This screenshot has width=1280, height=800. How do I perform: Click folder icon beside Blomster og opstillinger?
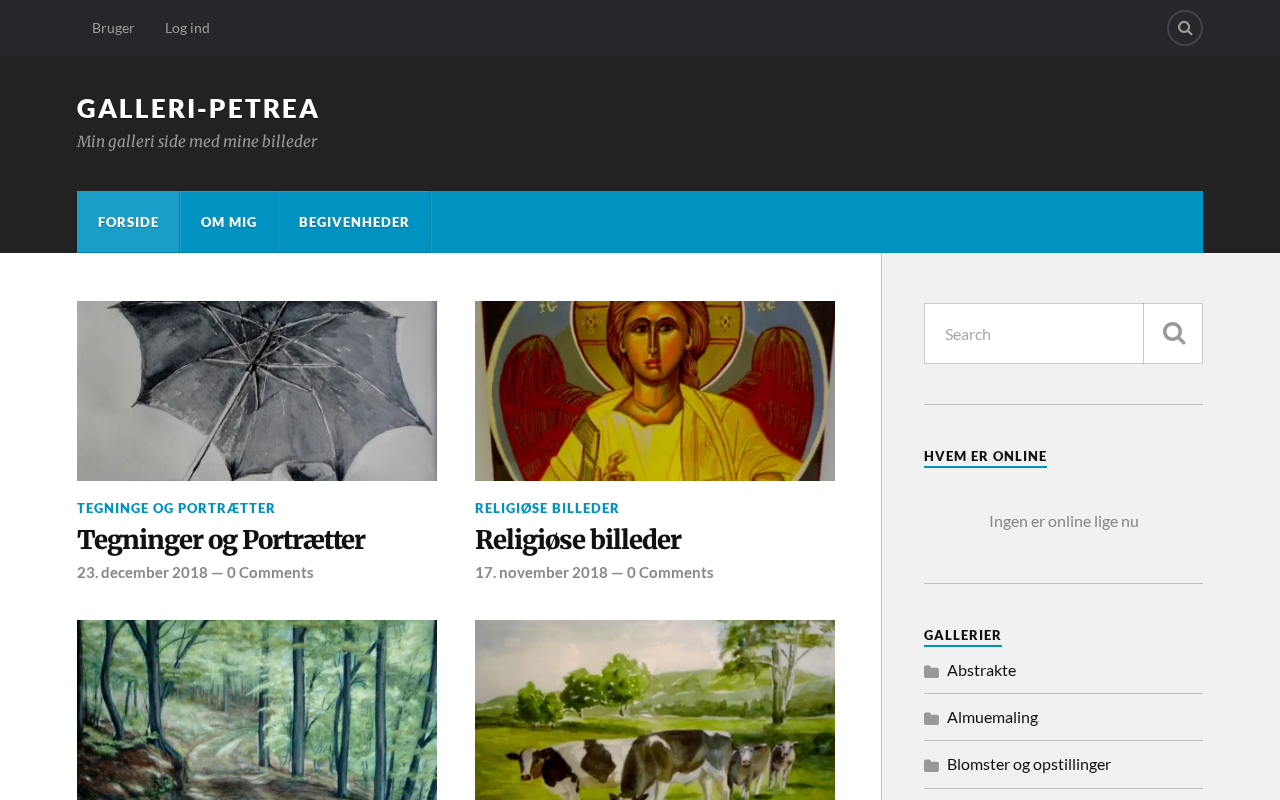point(931,765)
